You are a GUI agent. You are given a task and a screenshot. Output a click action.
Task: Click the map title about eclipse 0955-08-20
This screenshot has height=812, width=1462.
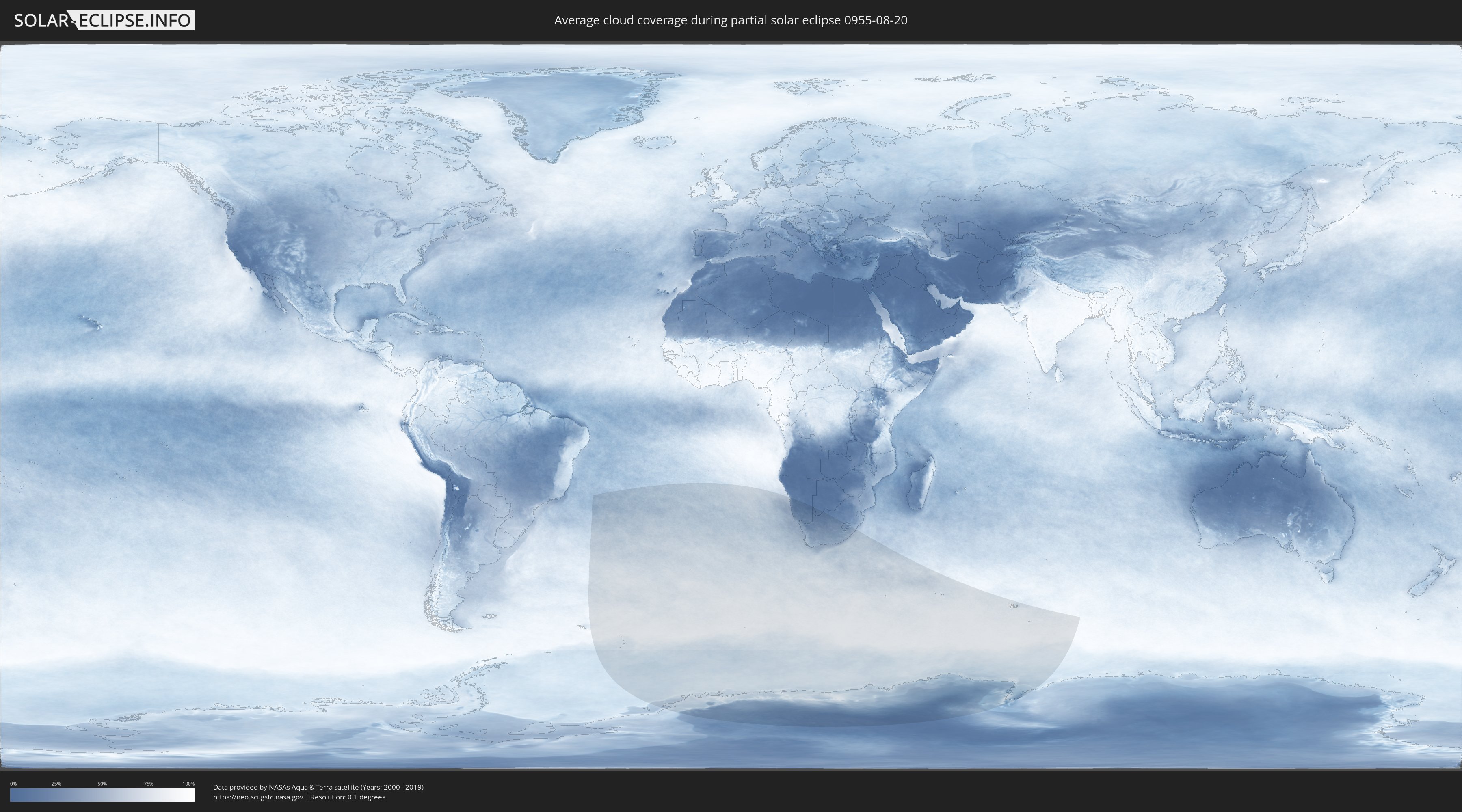[x=731, y=20]
